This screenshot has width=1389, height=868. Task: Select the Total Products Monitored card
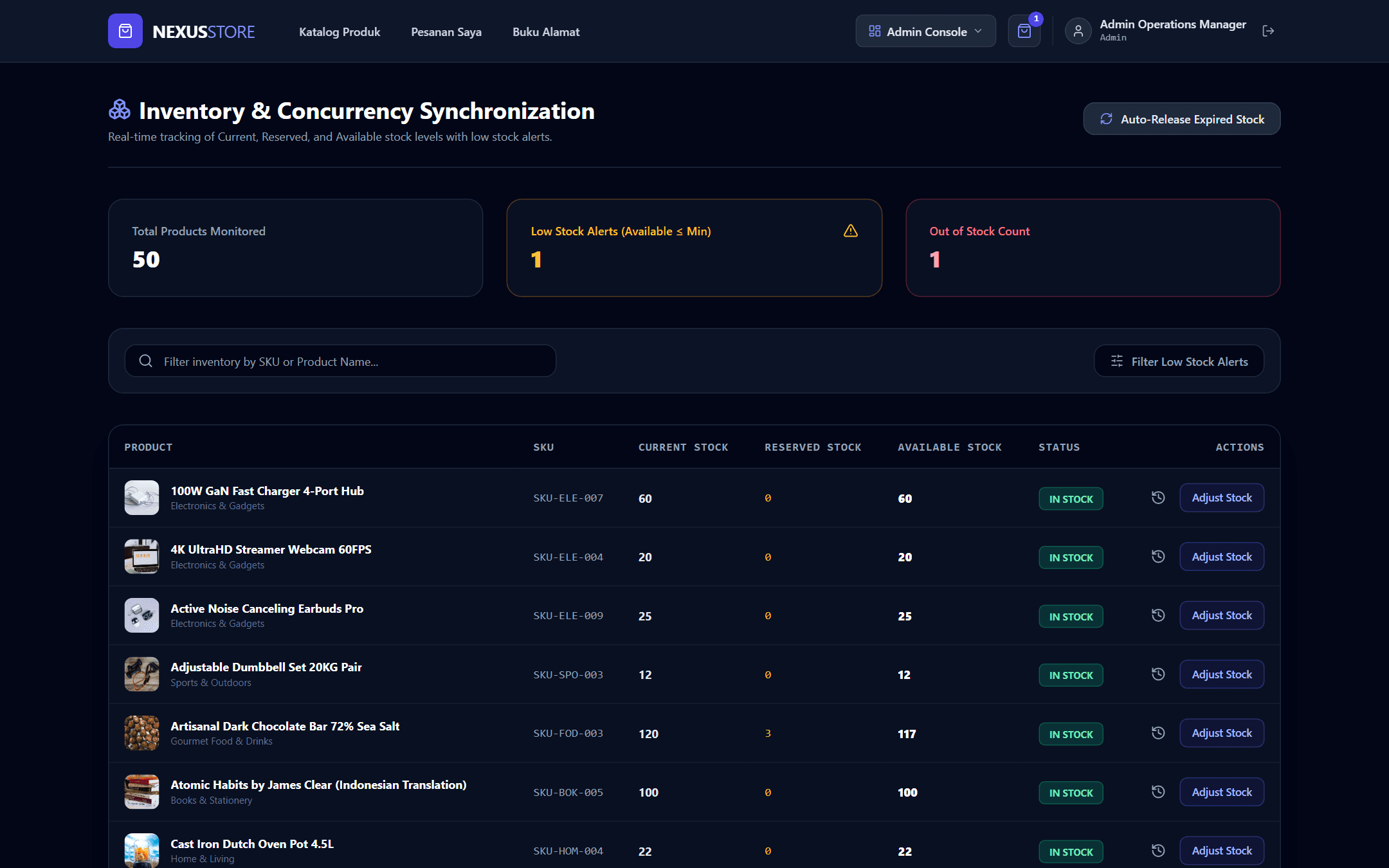pos(295,248)
